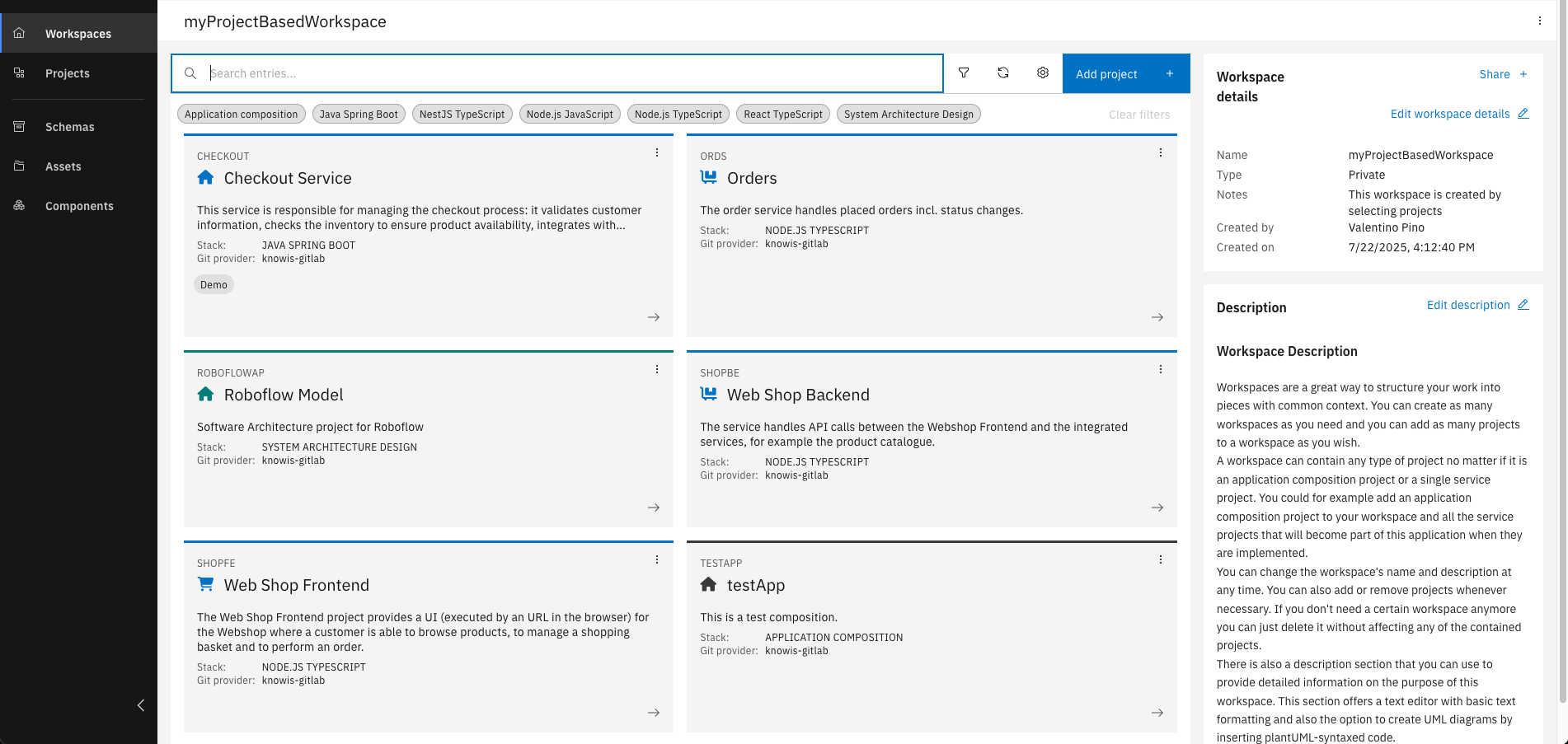Collapse the left sidebar with chevron

pos(141,705)
